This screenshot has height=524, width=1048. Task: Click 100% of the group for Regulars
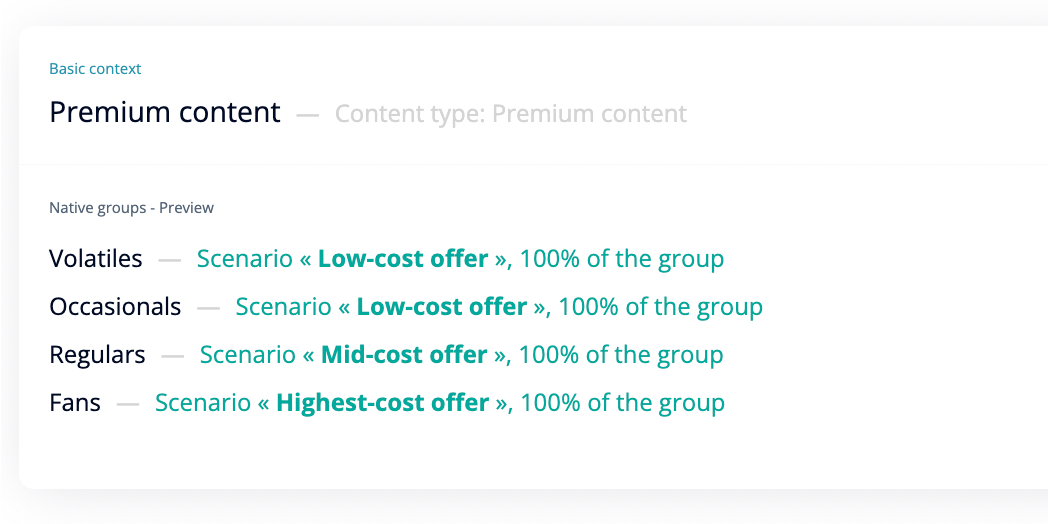point(621,355)
